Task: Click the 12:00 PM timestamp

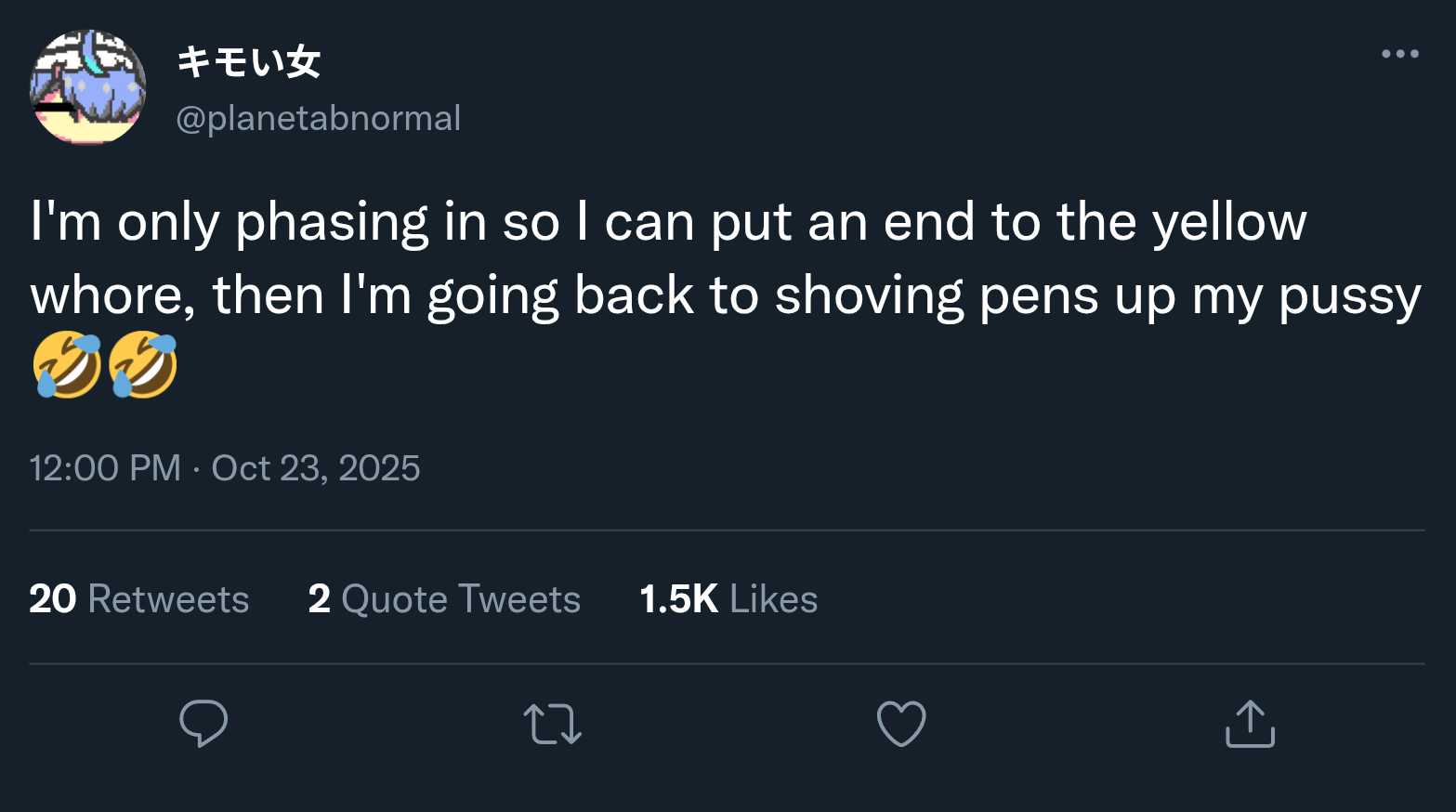Action: [x=105, y=468]
